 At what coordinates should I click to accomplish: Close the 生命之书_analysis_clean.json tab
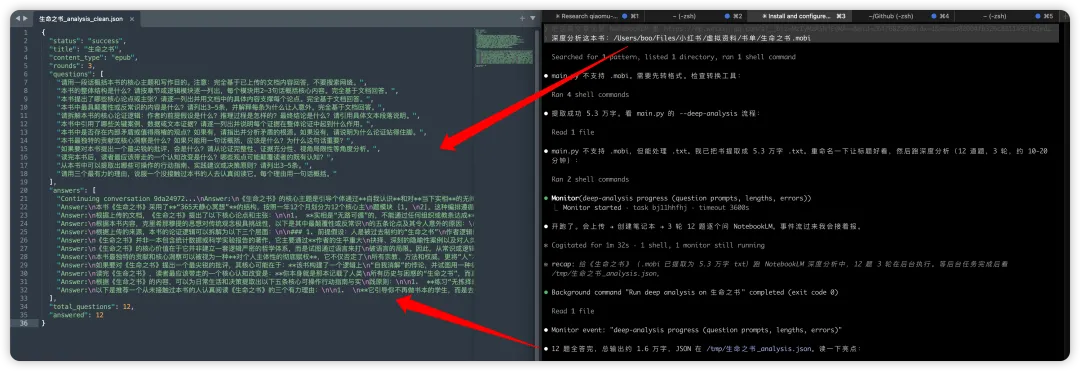pos(132,19)
